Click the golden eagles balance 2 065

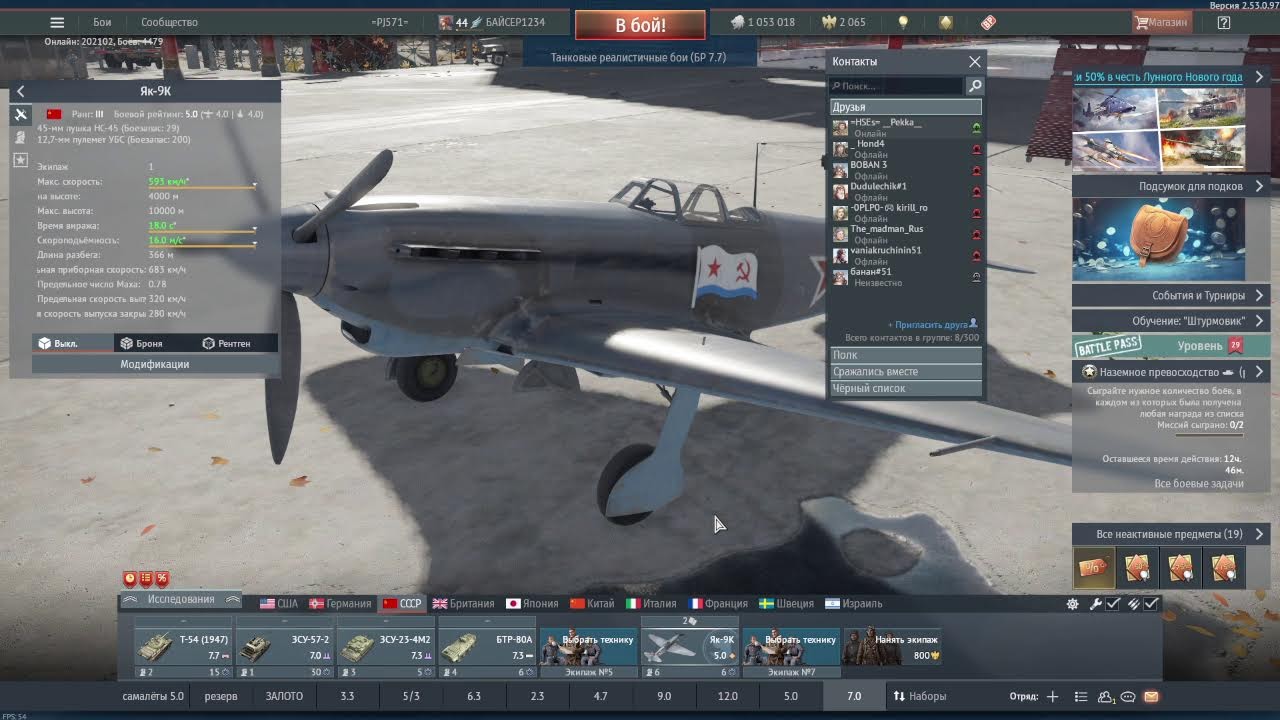(843, 22)
